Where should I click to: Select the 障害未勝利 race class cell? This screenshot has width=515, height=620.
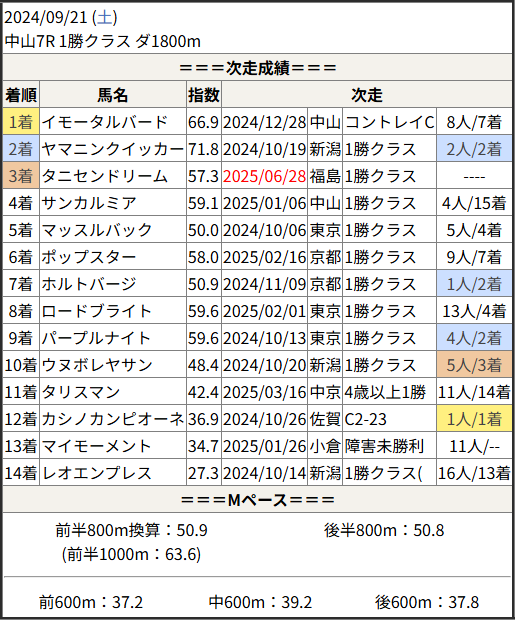click(x=390, y=446)
